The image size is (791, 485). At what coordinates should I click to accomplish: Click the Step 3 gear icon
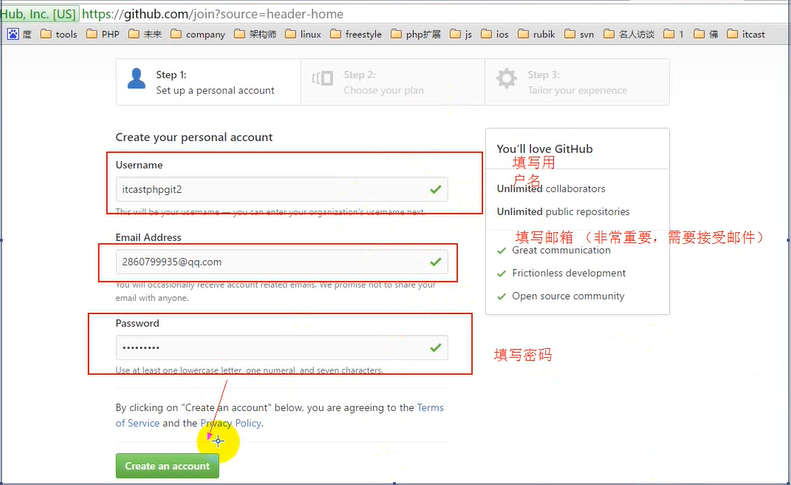click(x=506, y=79)
